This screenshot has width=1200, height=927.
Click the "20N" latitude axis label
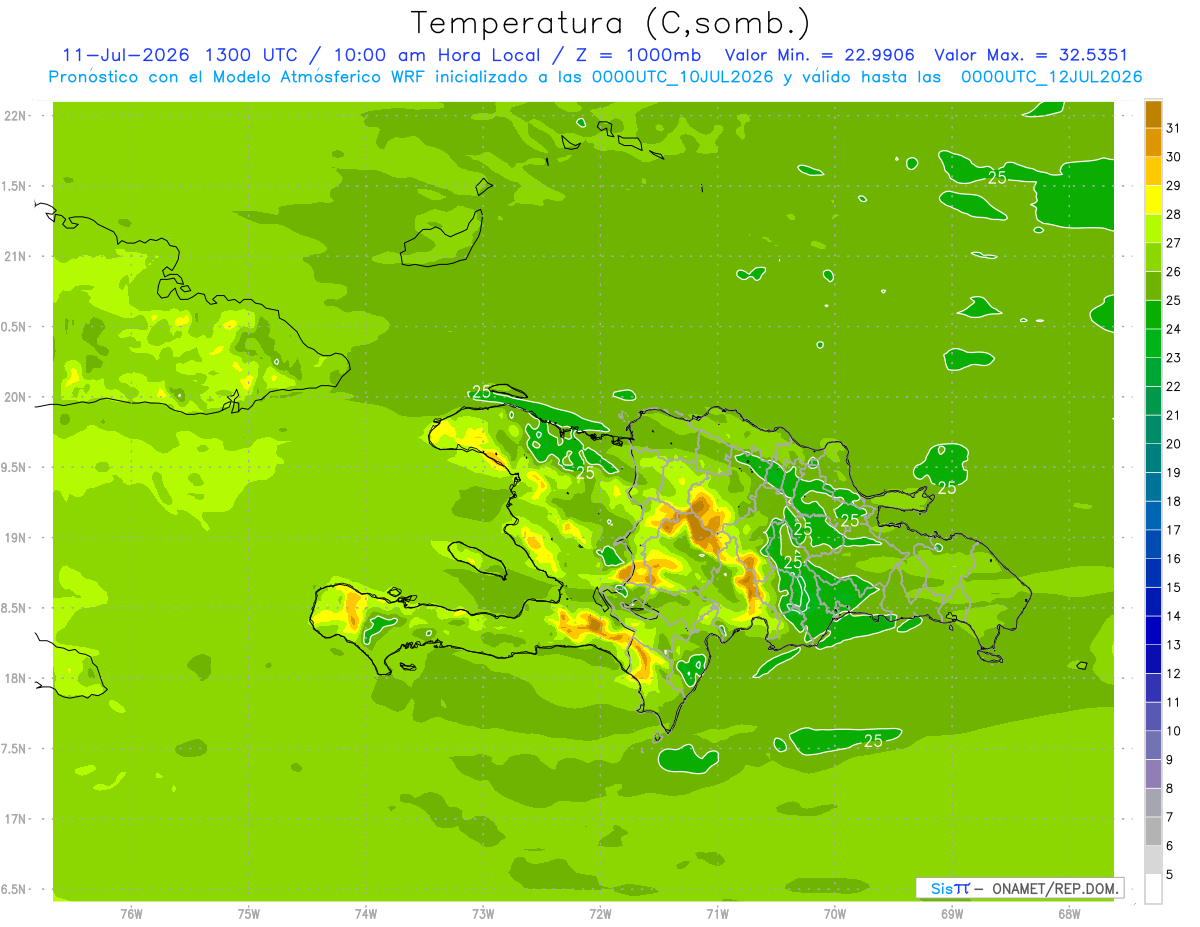pos(15,397)
